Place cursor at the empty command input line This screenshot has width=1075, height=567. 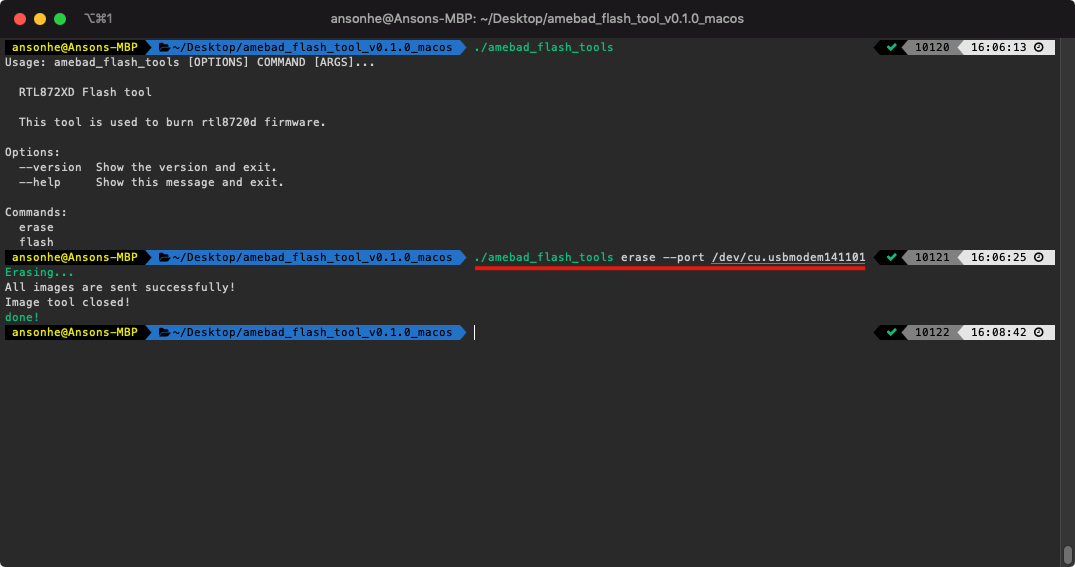tap(672, 333)
